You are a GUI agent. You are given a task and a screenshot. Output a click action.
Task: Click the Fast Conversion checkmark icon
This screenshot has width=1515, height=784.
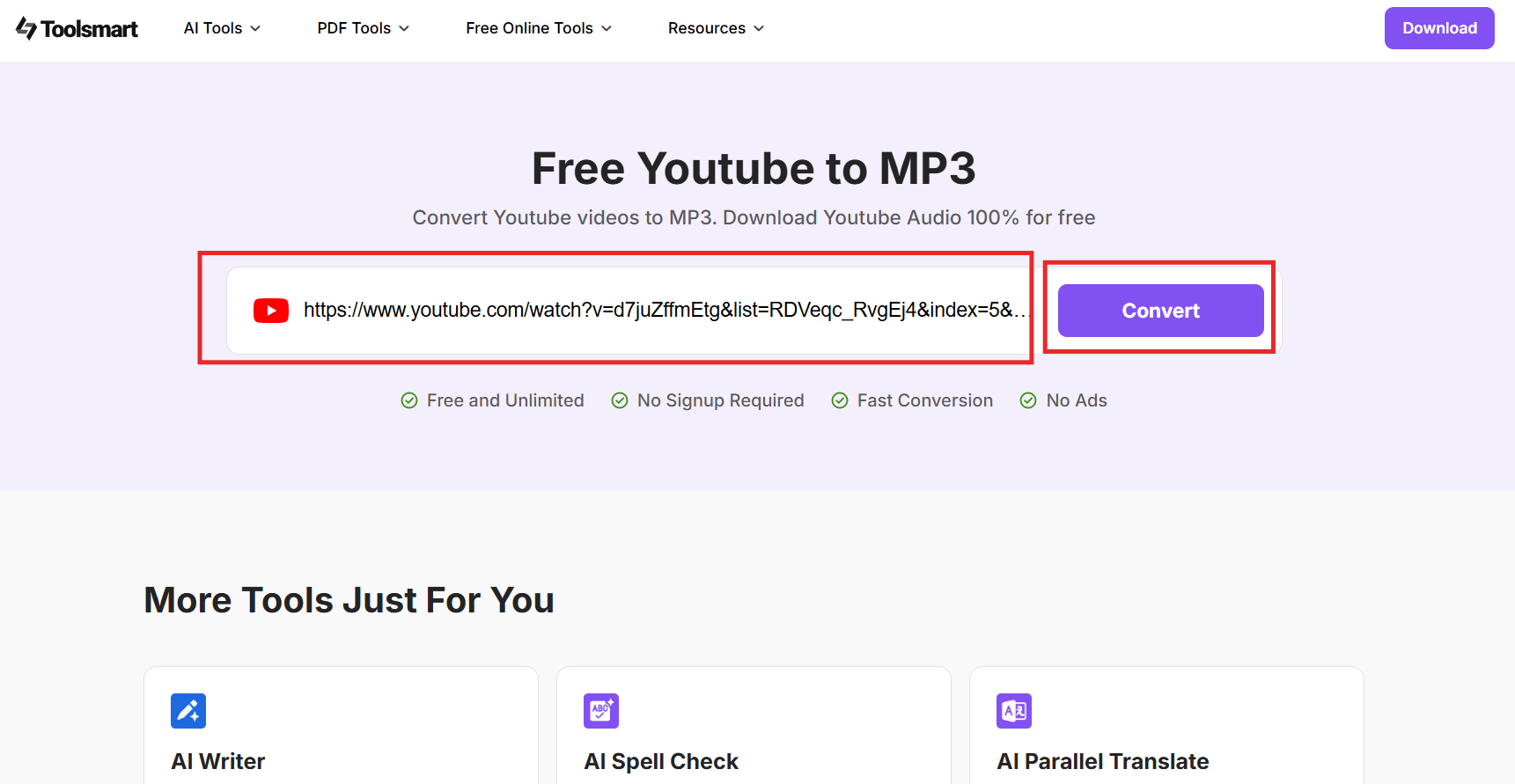[x=840, y=400]
